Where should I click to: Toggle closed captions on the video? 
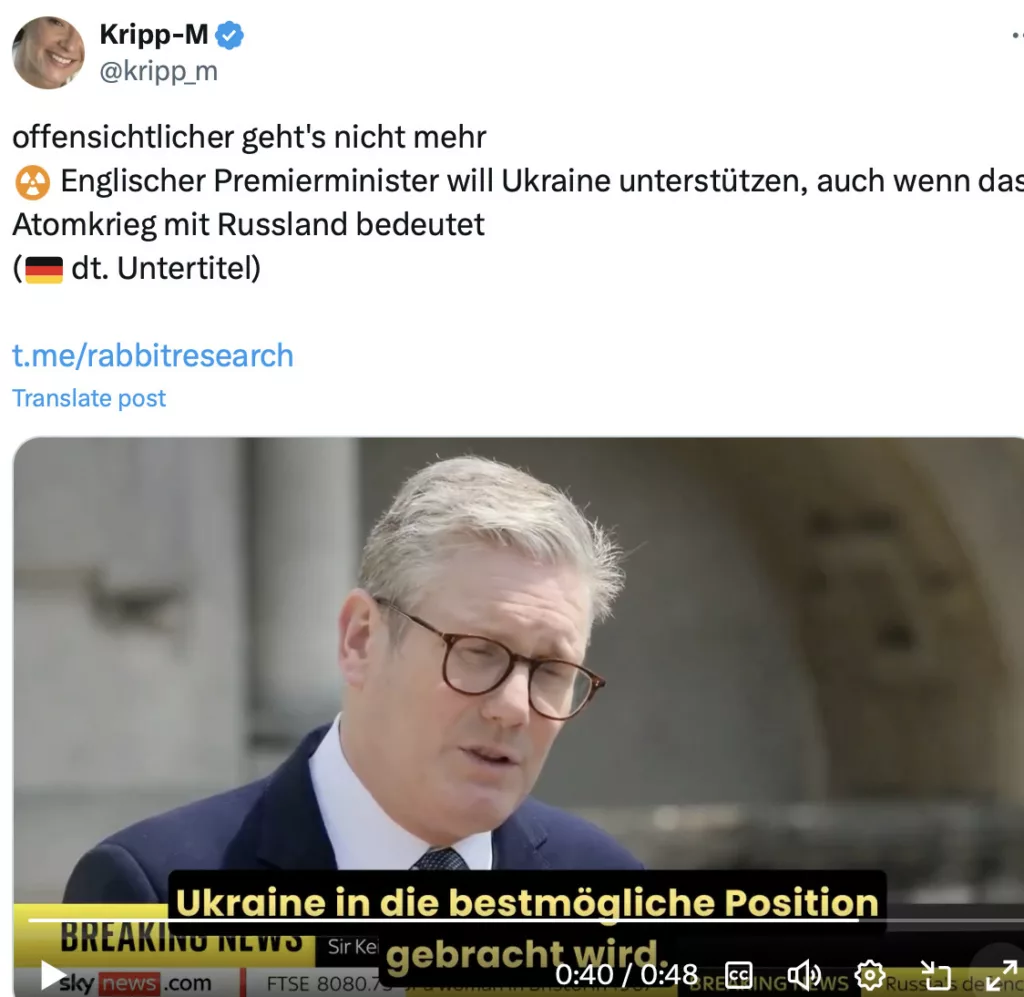tap(738, 975)
